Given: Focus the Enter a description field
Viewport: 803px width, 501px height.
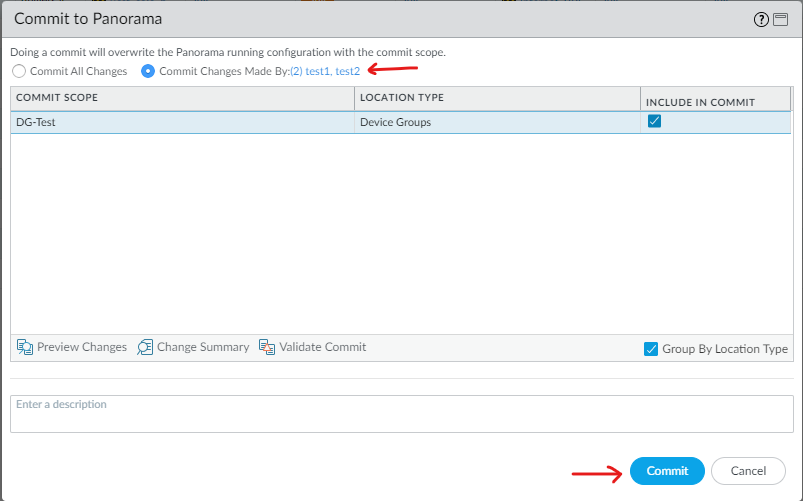Looking at the screenshot, I should [402, 414].
